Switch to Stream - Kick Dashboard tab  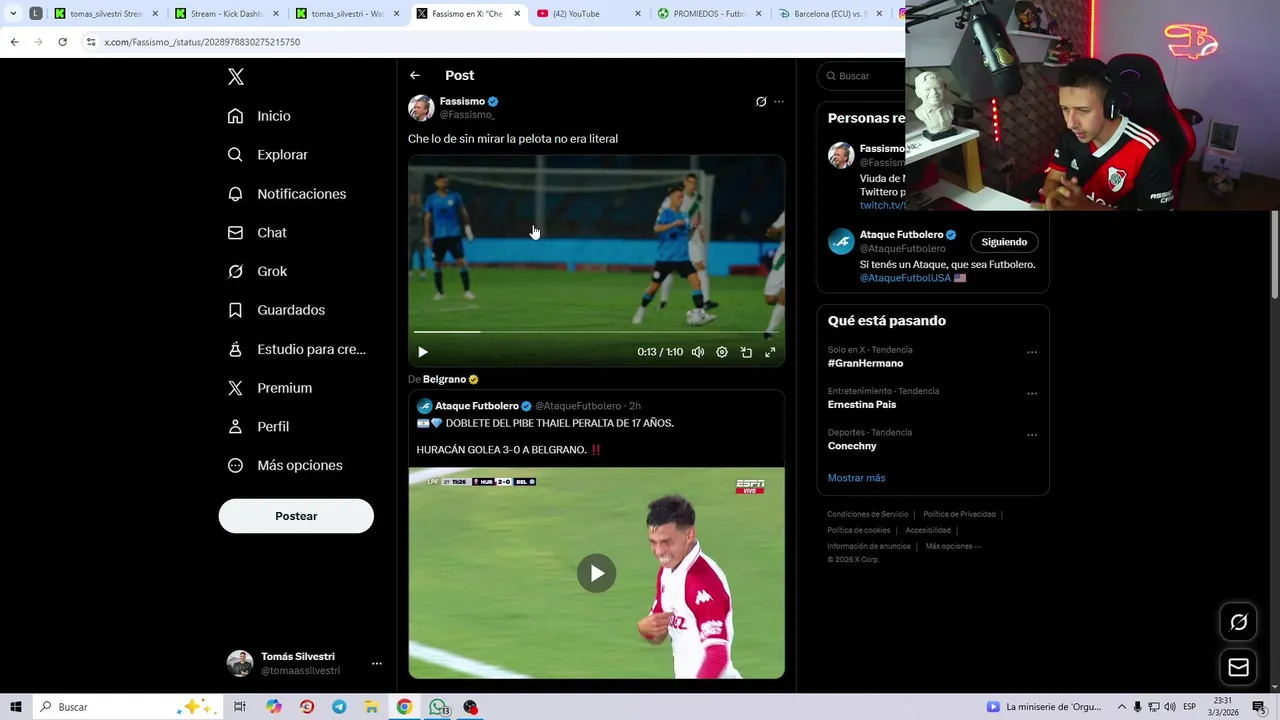tap(227, 14)
